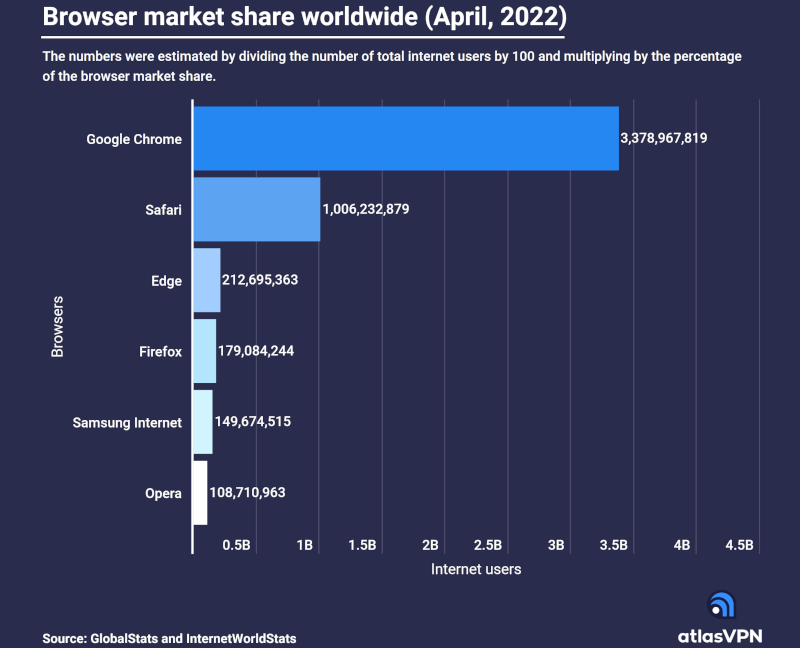Click the 4.5B axis tick label
Viewport: 800px width, 648px height.
[x=738, y=545]
